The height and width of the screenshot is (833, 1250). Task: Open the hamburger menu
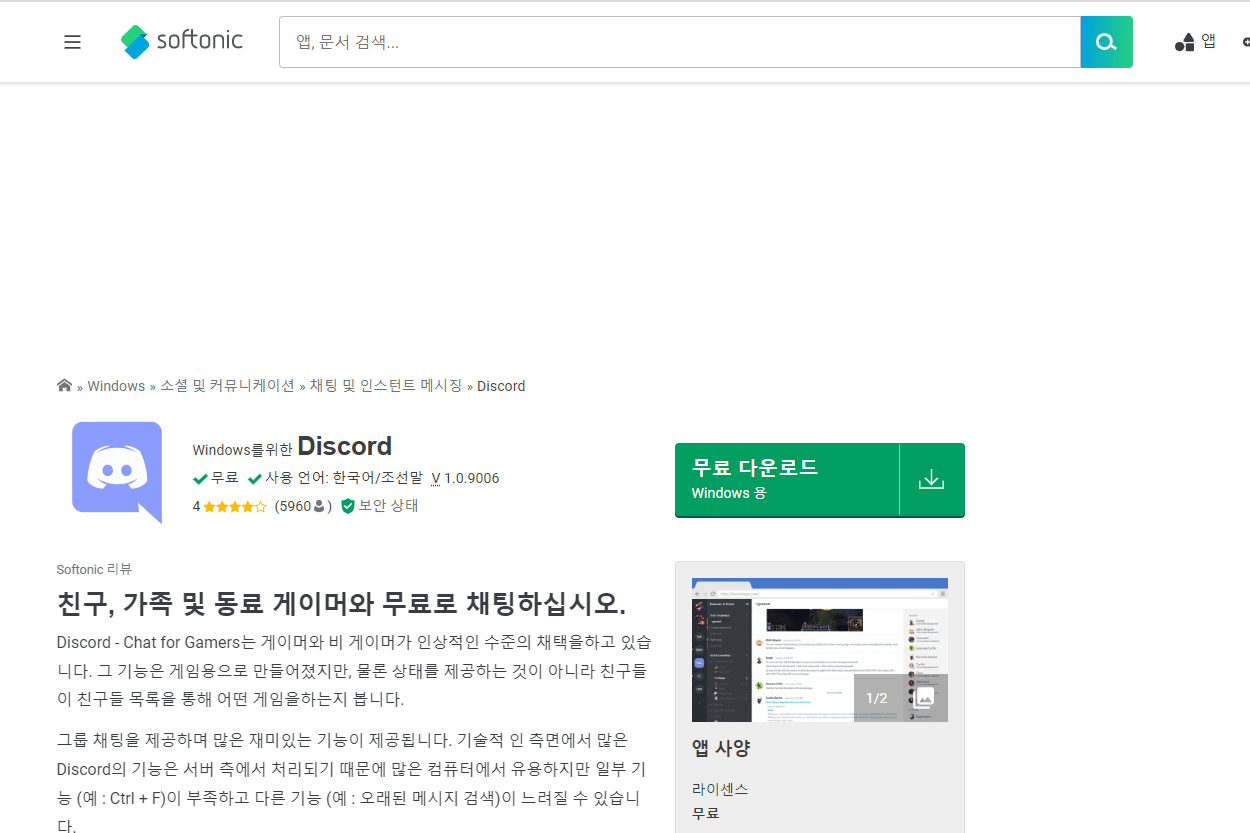[72, 42]
